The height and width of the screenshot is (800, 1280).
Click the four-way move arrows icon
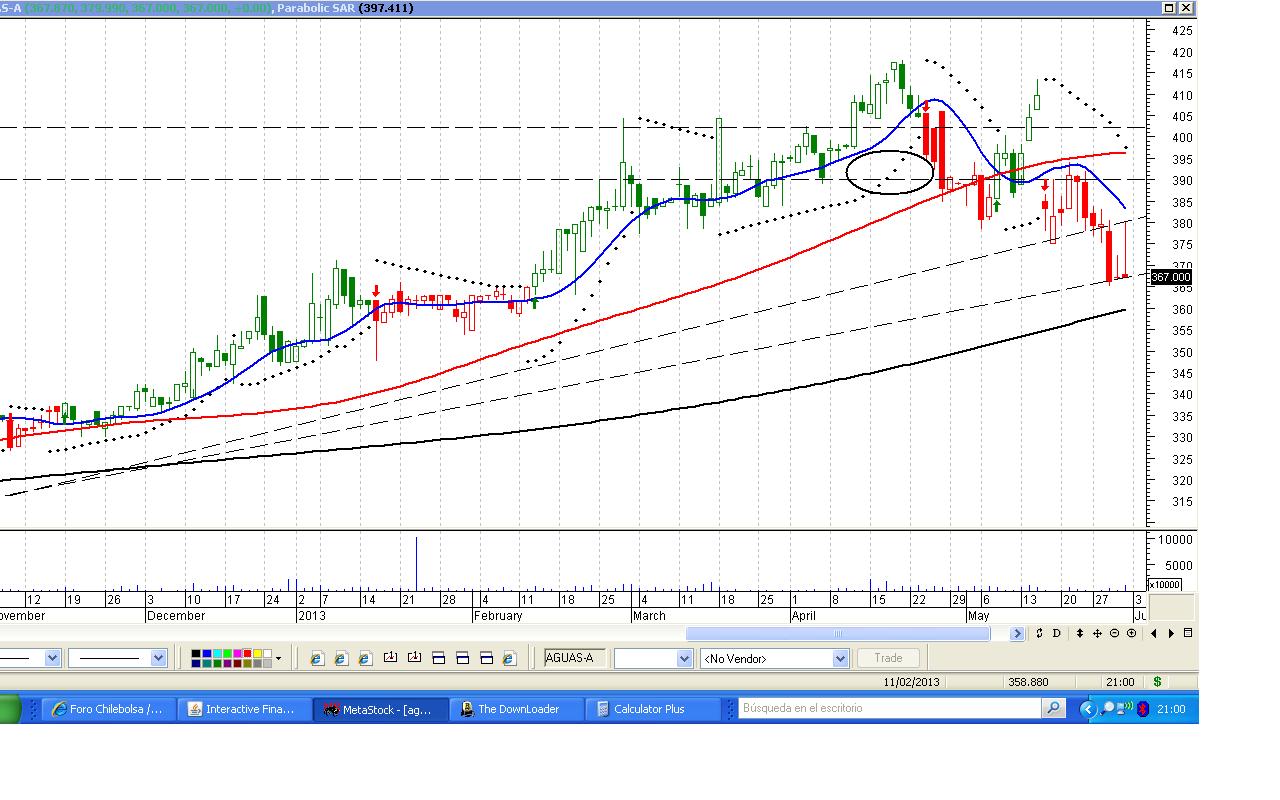pos(1097,633)
